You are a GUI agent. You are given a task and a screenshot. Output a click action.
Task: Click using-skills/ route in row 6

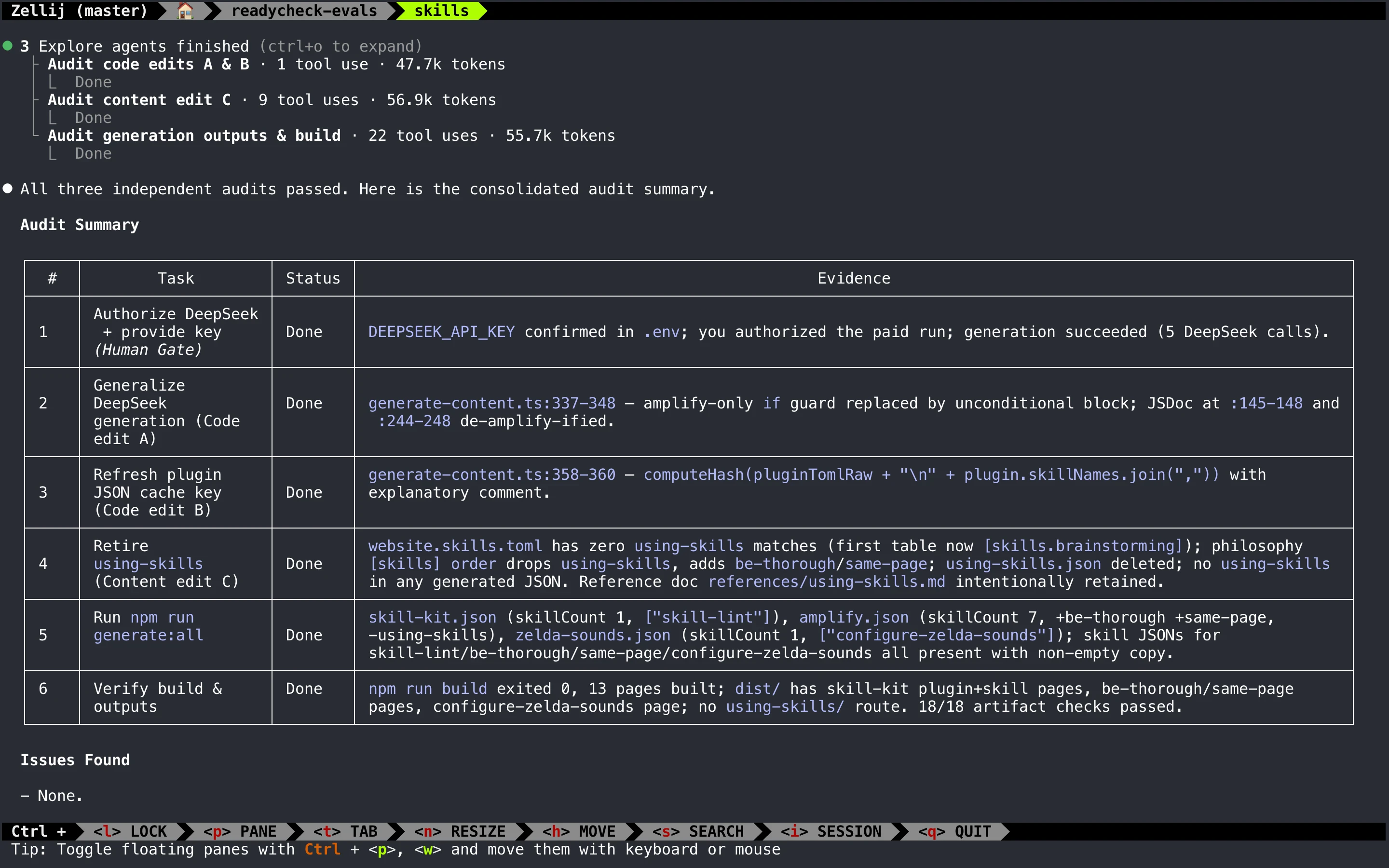pyautogui.click(x=785, y=706)
